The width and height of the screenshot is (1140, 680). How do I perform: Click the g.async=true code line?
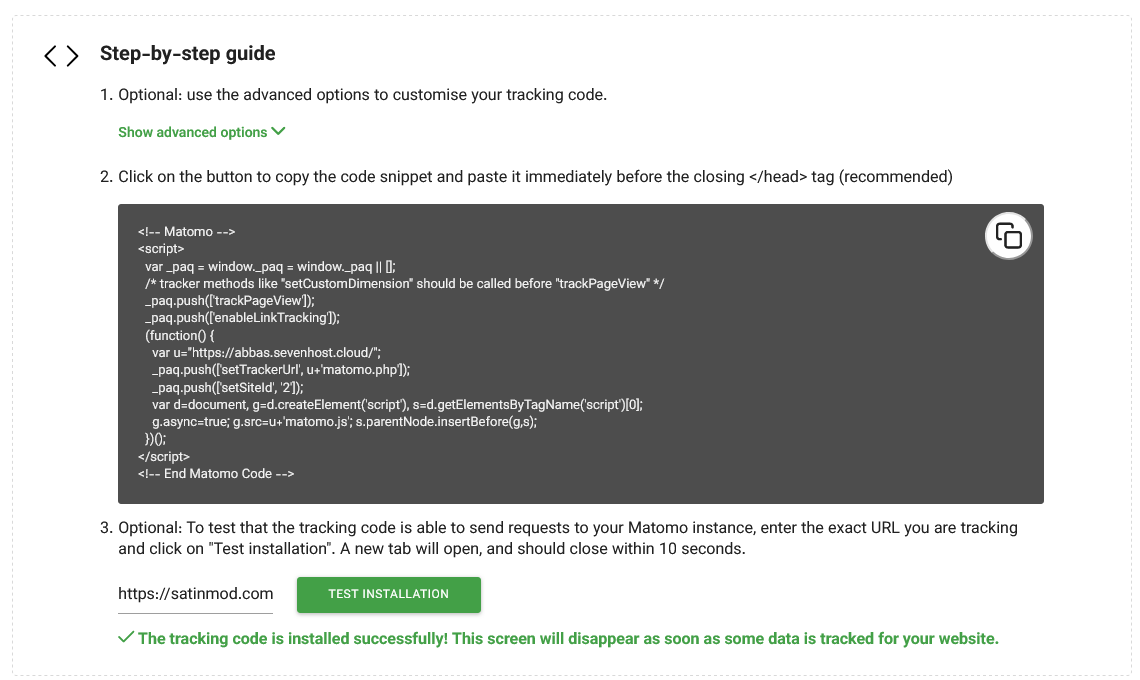point(345,422)
